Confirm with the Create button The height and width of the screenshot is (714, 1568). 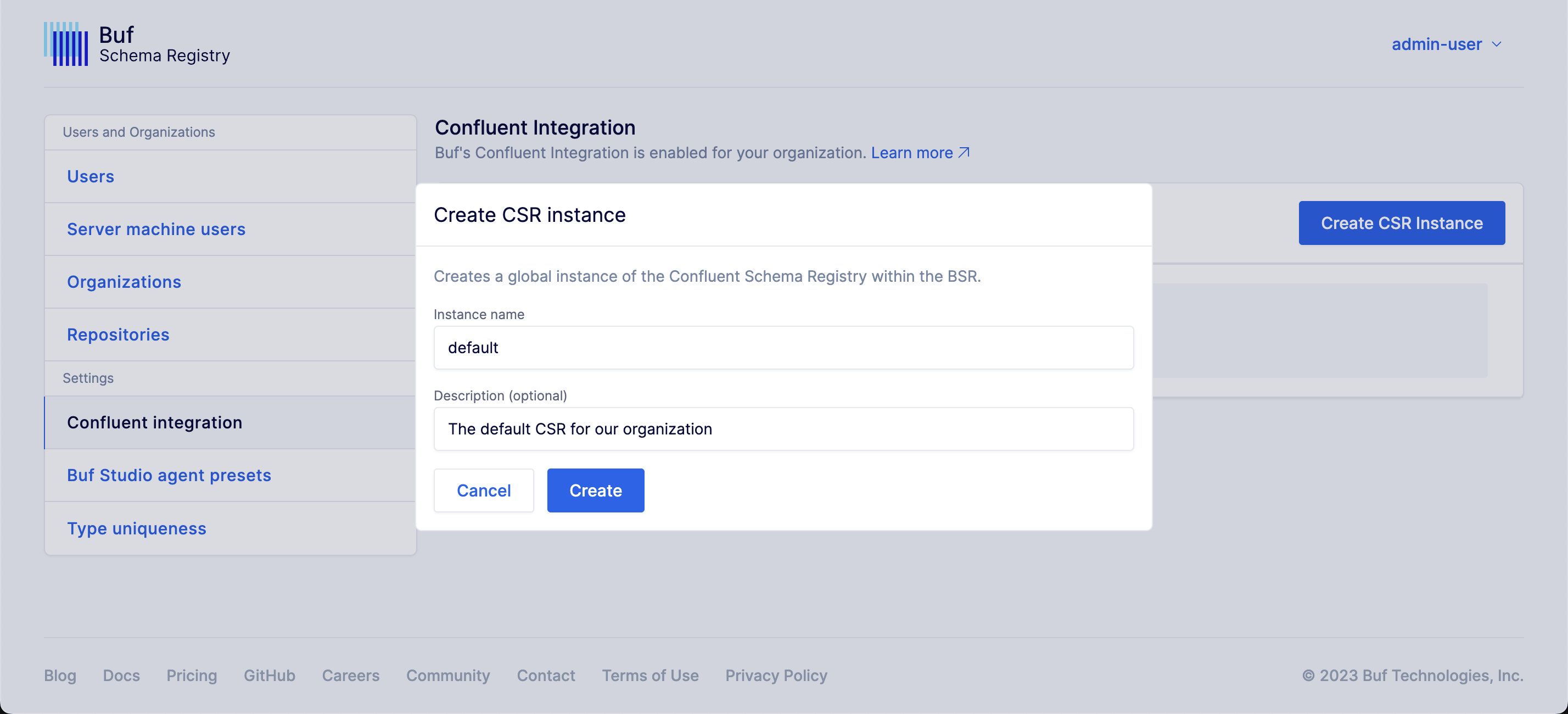tap(595, 490)
